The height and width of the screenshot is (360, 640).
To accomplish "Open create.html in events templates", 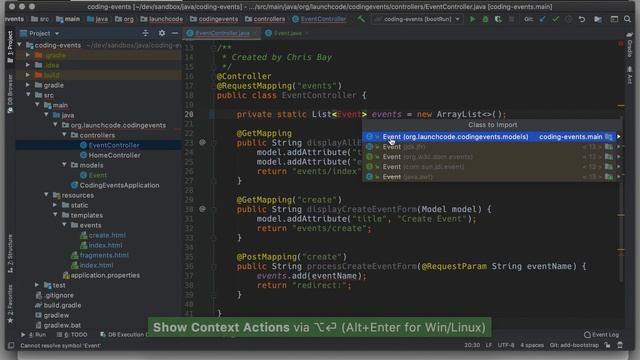I will 107,235.
